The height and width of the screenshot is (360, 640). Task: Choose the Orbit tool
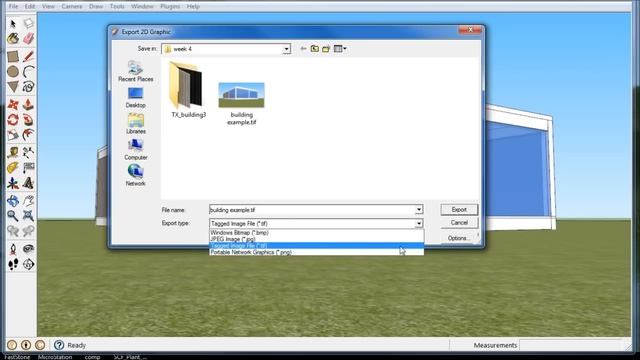13,200
